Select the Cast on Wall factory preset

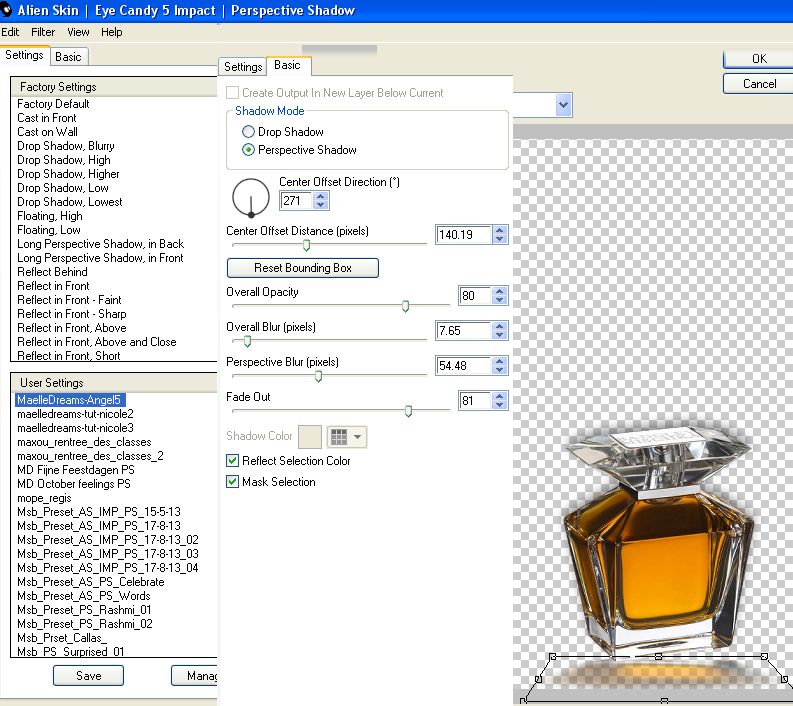click(x=47, y=132)
